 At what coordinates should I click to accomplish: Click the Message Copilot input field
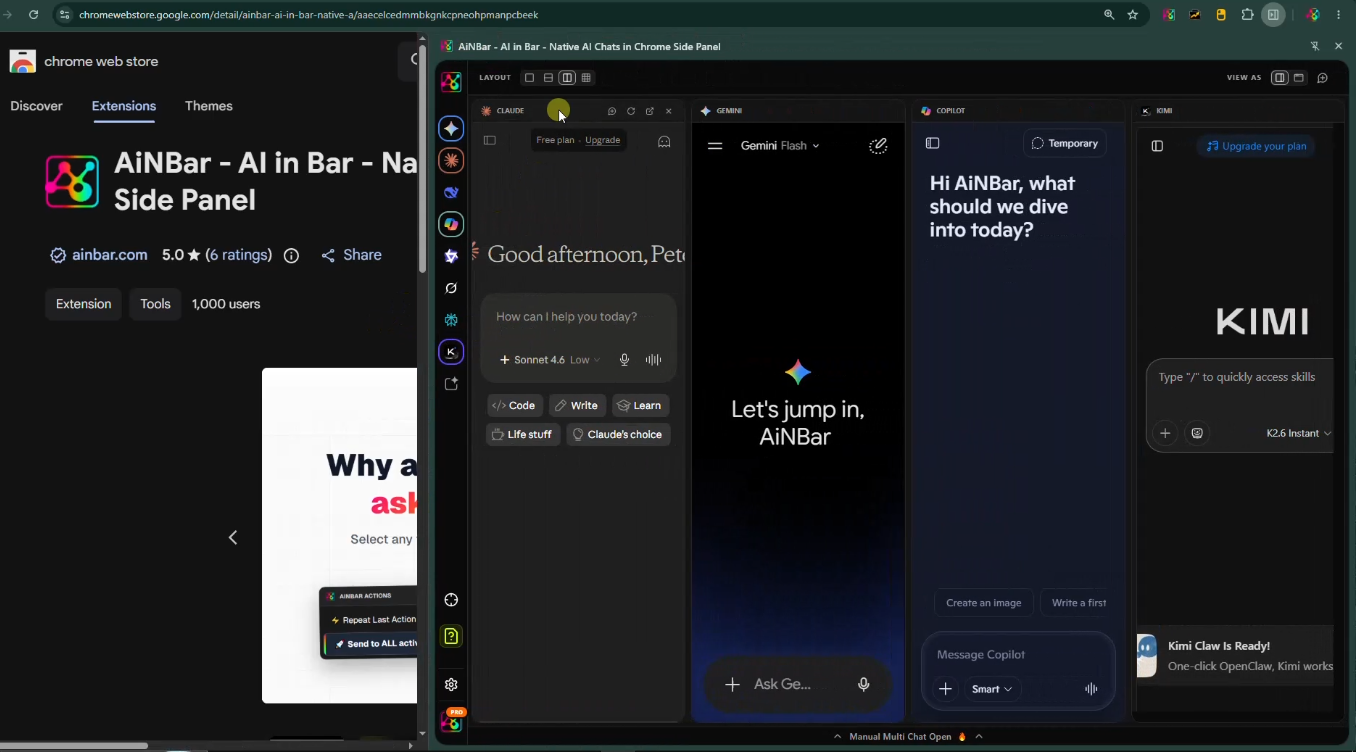click(1017, 654)
